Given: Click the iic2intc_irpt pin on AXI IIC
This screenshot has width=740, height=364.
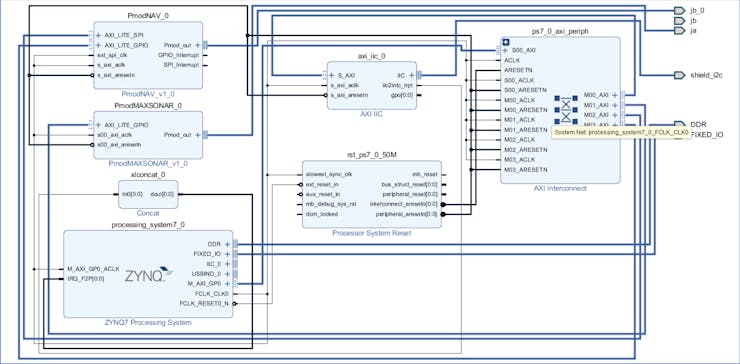Looking at the screenshot, I should (398, 85).
